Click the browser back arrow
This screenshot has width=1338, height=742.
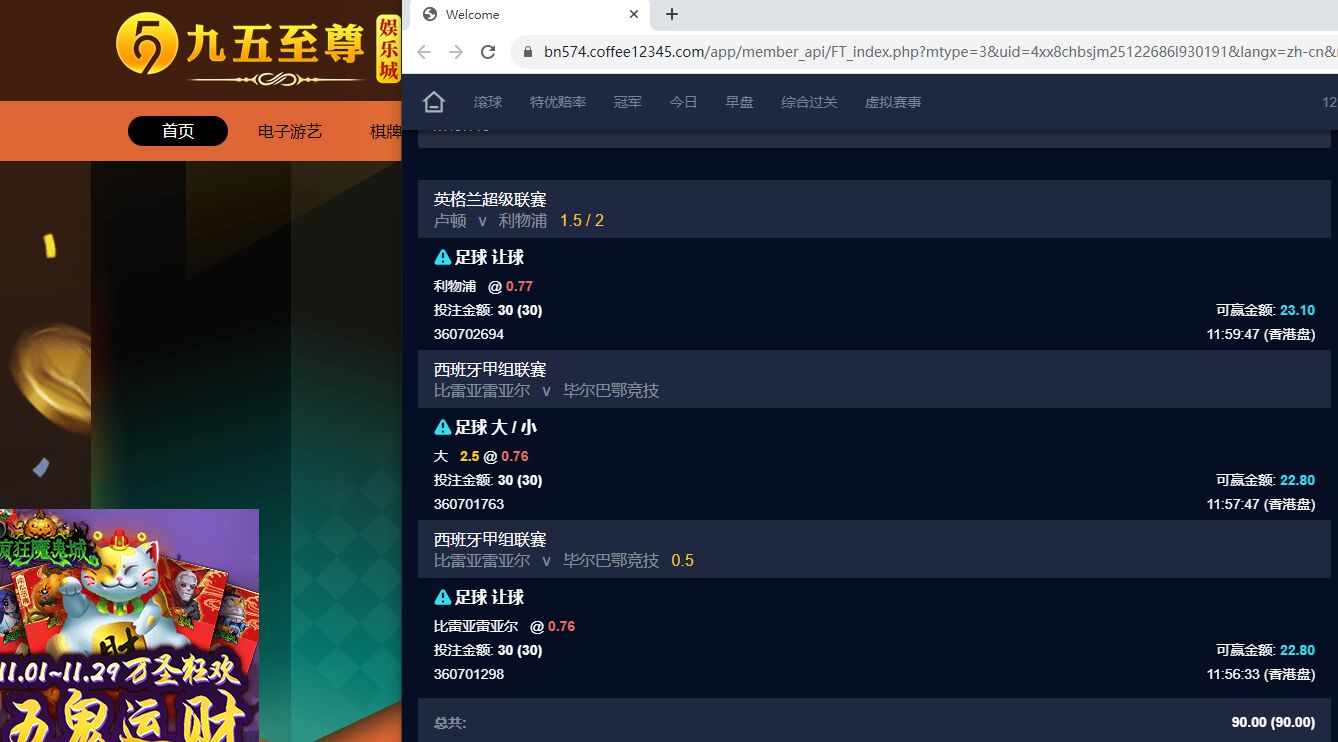pyautogui.click(x=424, y=52)
